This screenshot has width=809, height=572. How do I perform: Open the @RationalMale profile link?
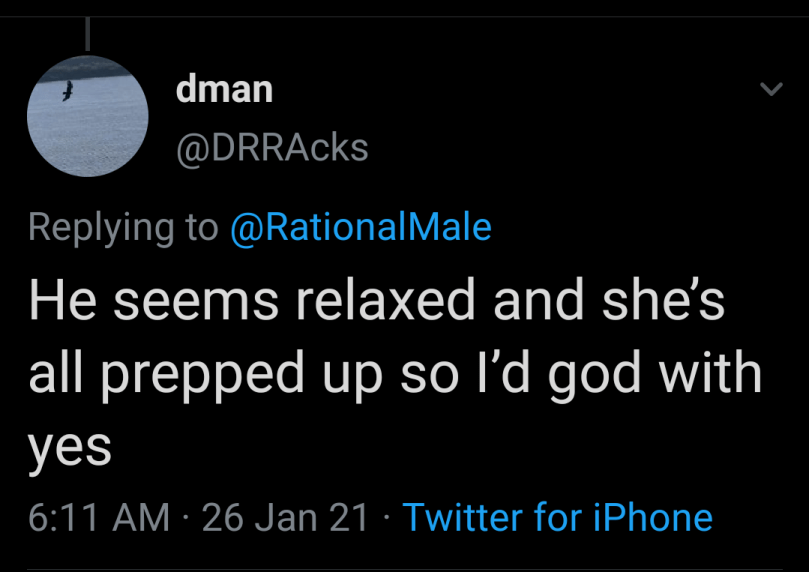(x=361, y=227)
